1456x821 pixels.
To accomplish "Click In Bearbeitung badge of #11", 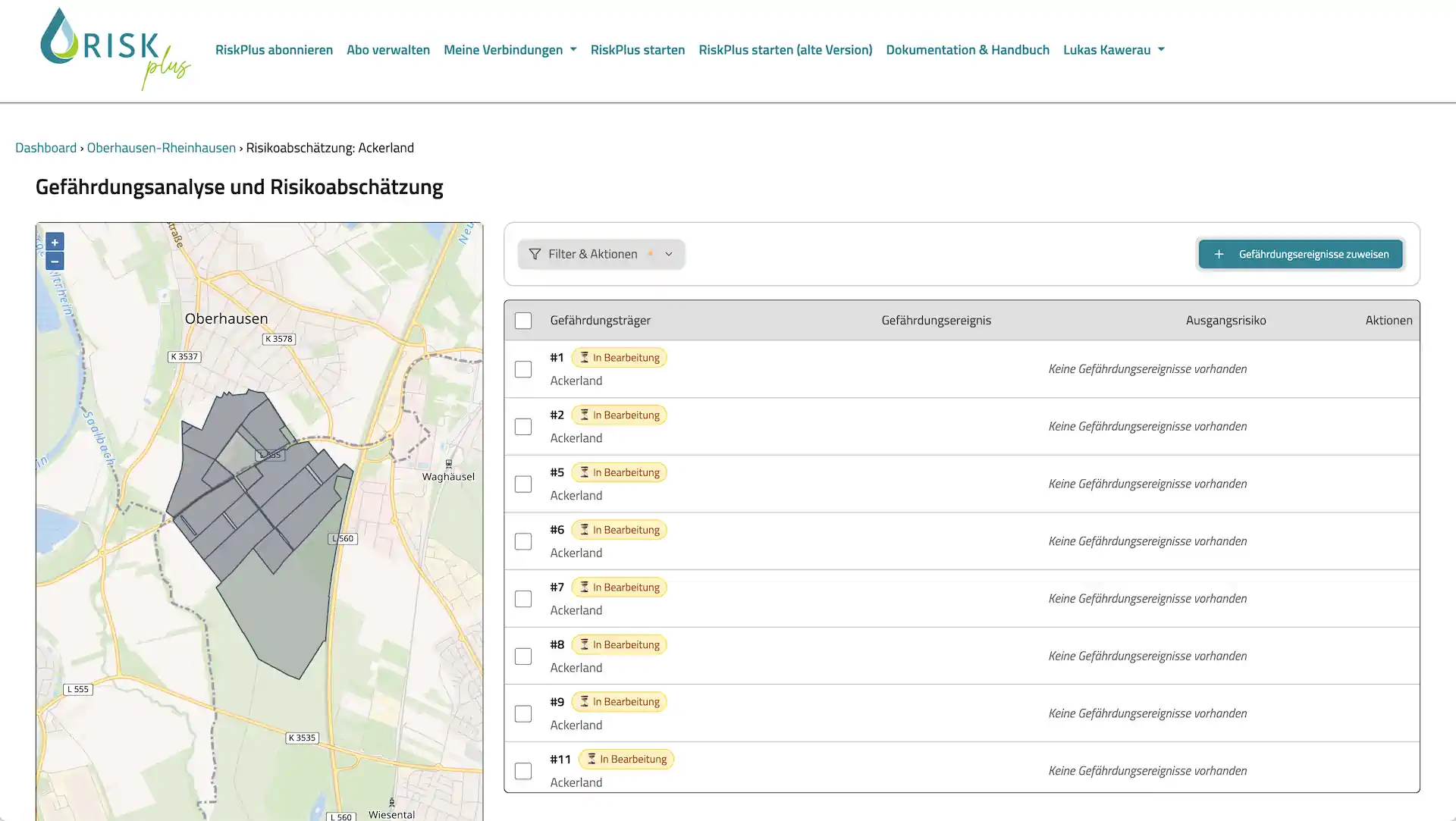I will [x=626, y=760].
